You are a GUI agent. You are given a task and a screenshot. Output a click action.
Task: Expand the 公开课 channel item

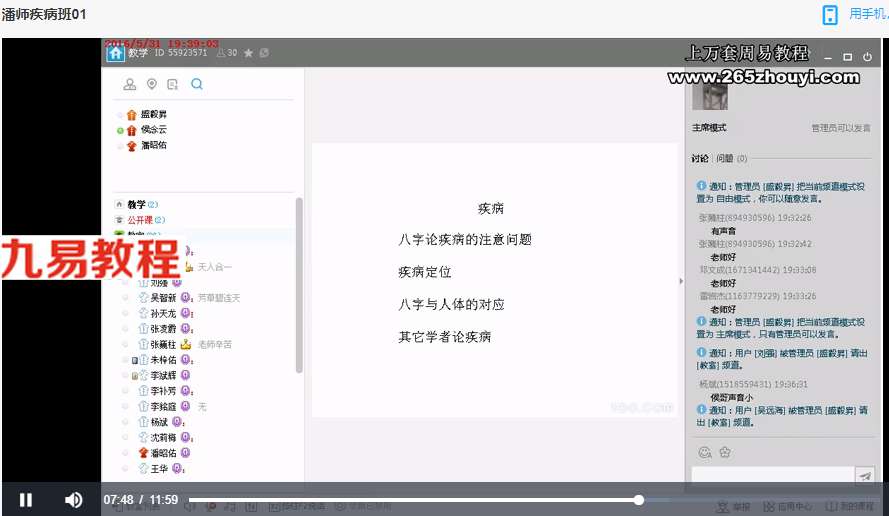click(139, 219)
